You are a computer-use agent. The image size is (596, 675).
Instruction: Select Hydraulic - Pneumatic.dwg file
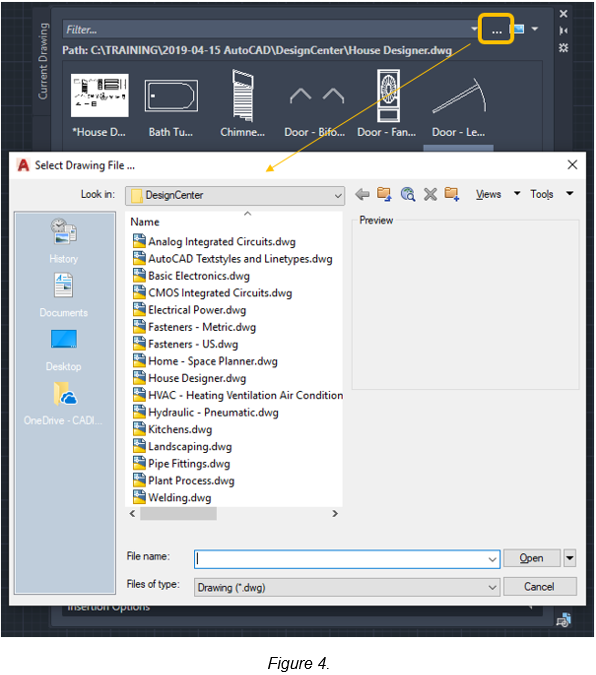213,412
